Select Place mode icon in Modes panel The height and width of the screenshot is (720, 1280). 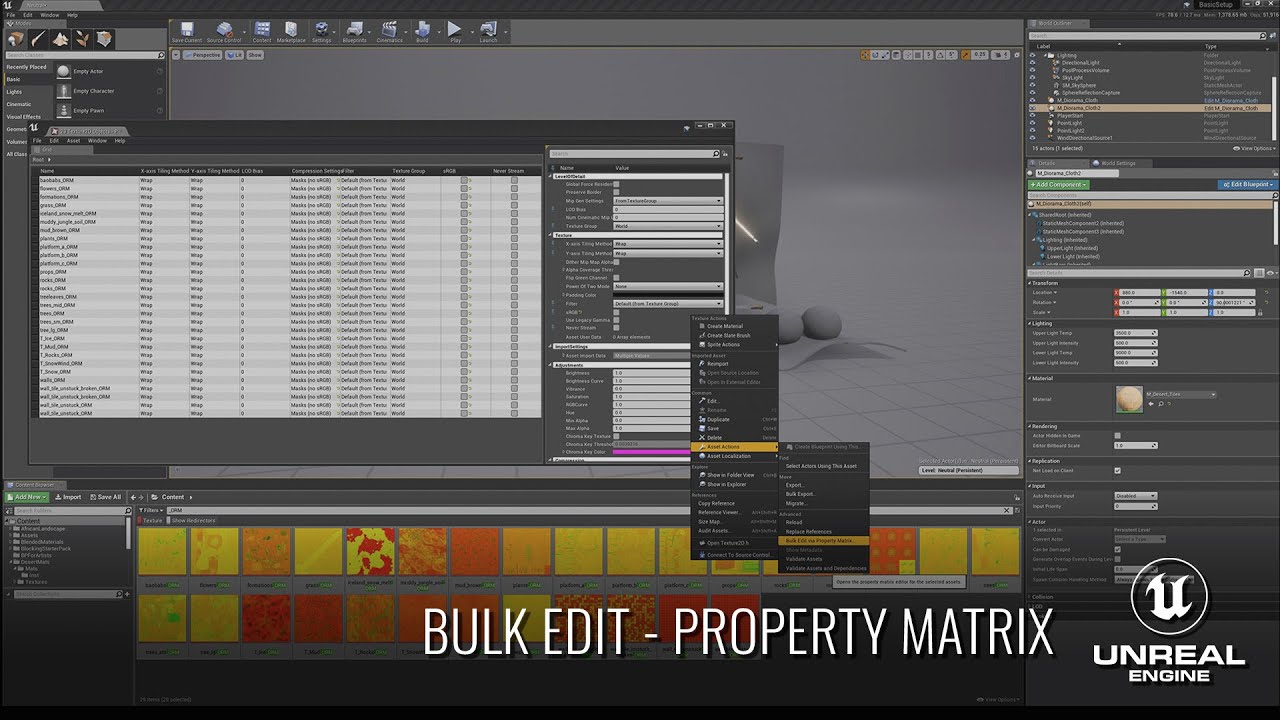pyautogui.click(x=17, y=40)
